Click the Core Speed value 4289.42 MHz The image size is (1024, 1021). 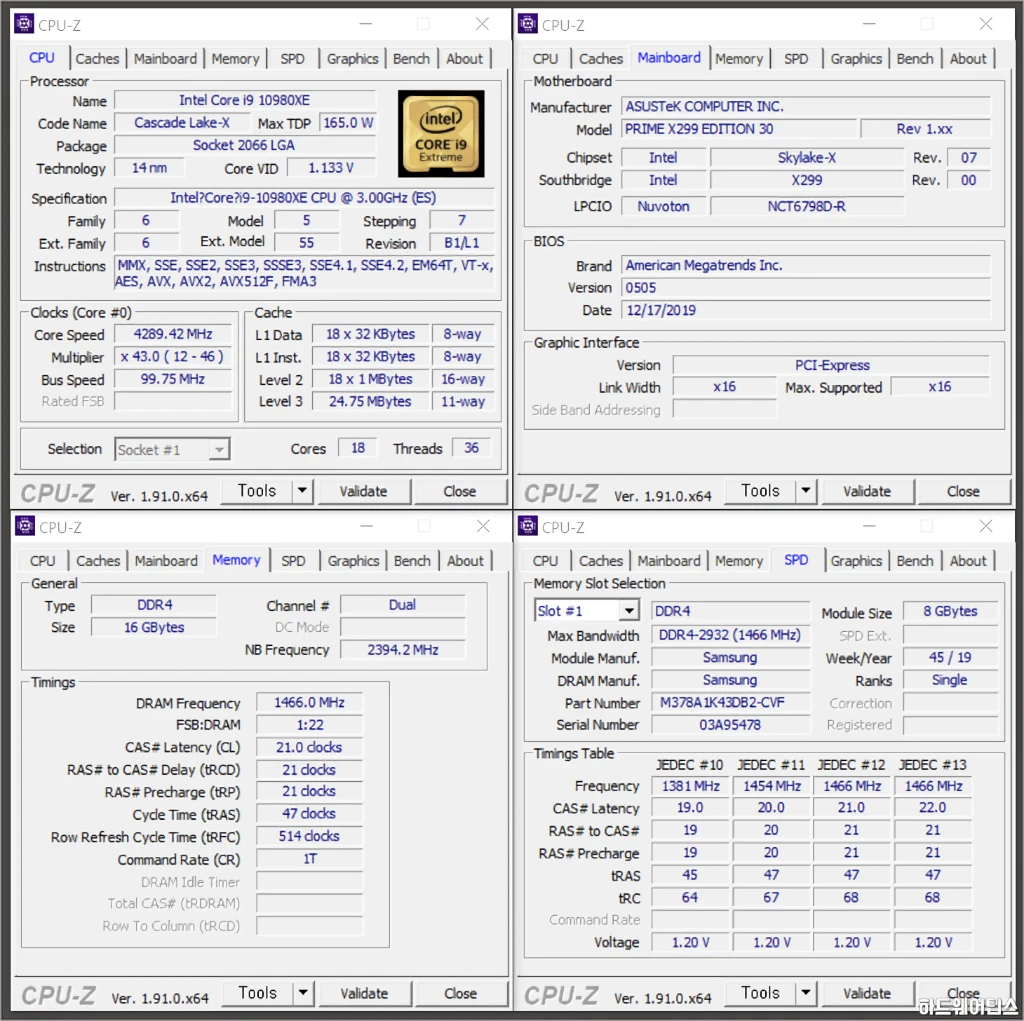173,334
